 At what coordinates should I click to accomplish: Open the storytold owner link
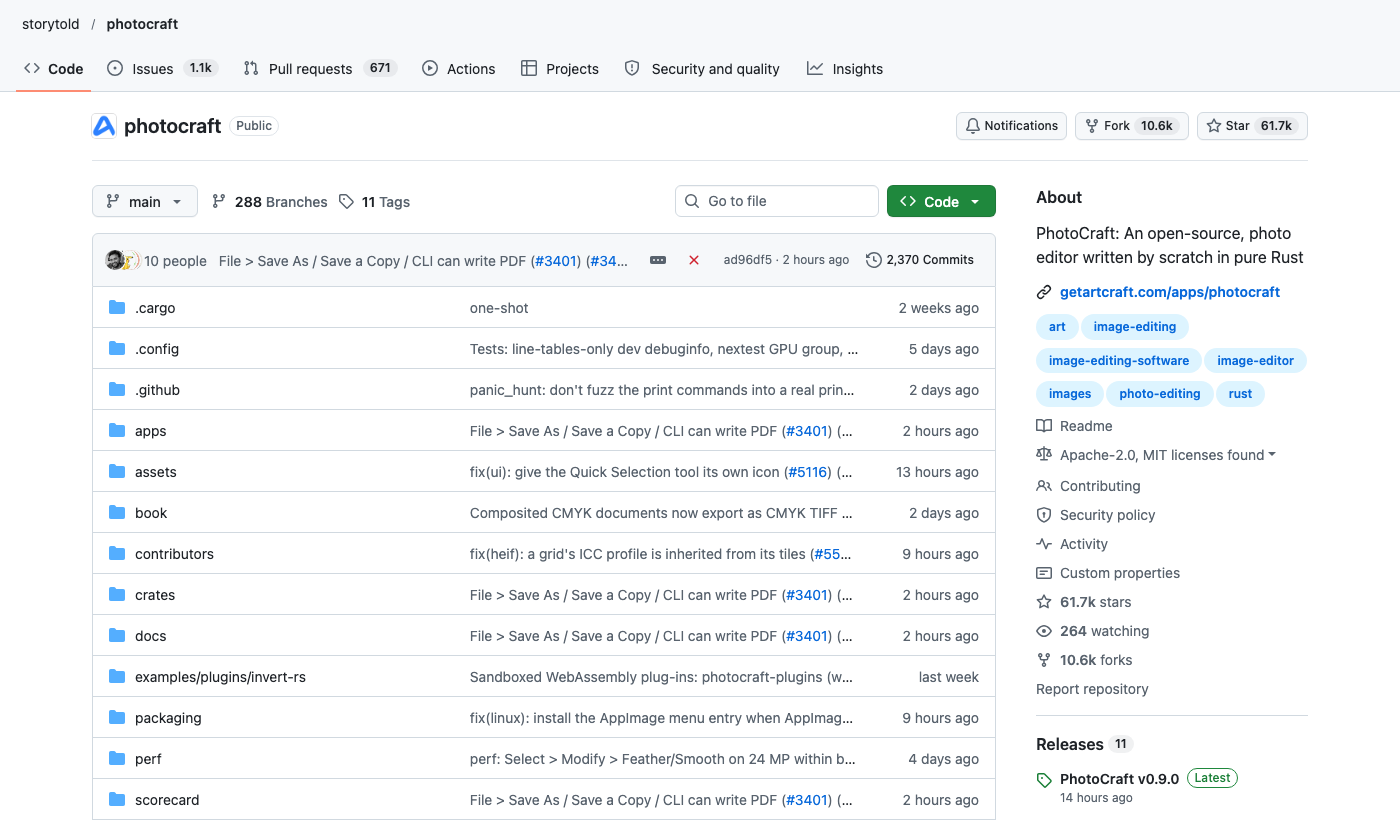pos(51,24)
